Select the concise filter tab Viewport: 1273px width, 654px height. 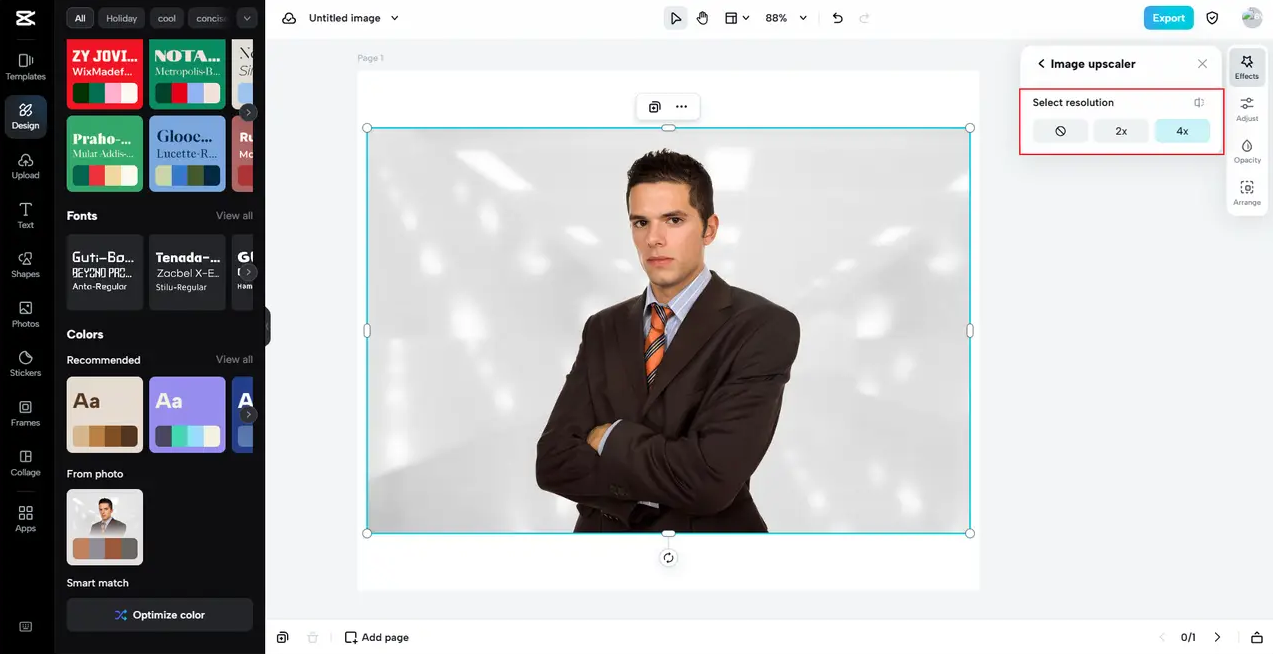[x=210, y=18]
